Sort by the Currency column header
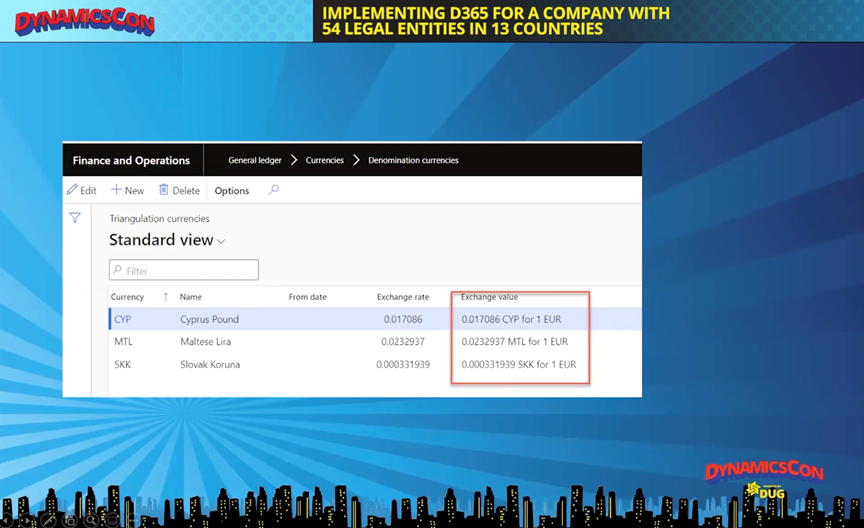 (128, 297)
